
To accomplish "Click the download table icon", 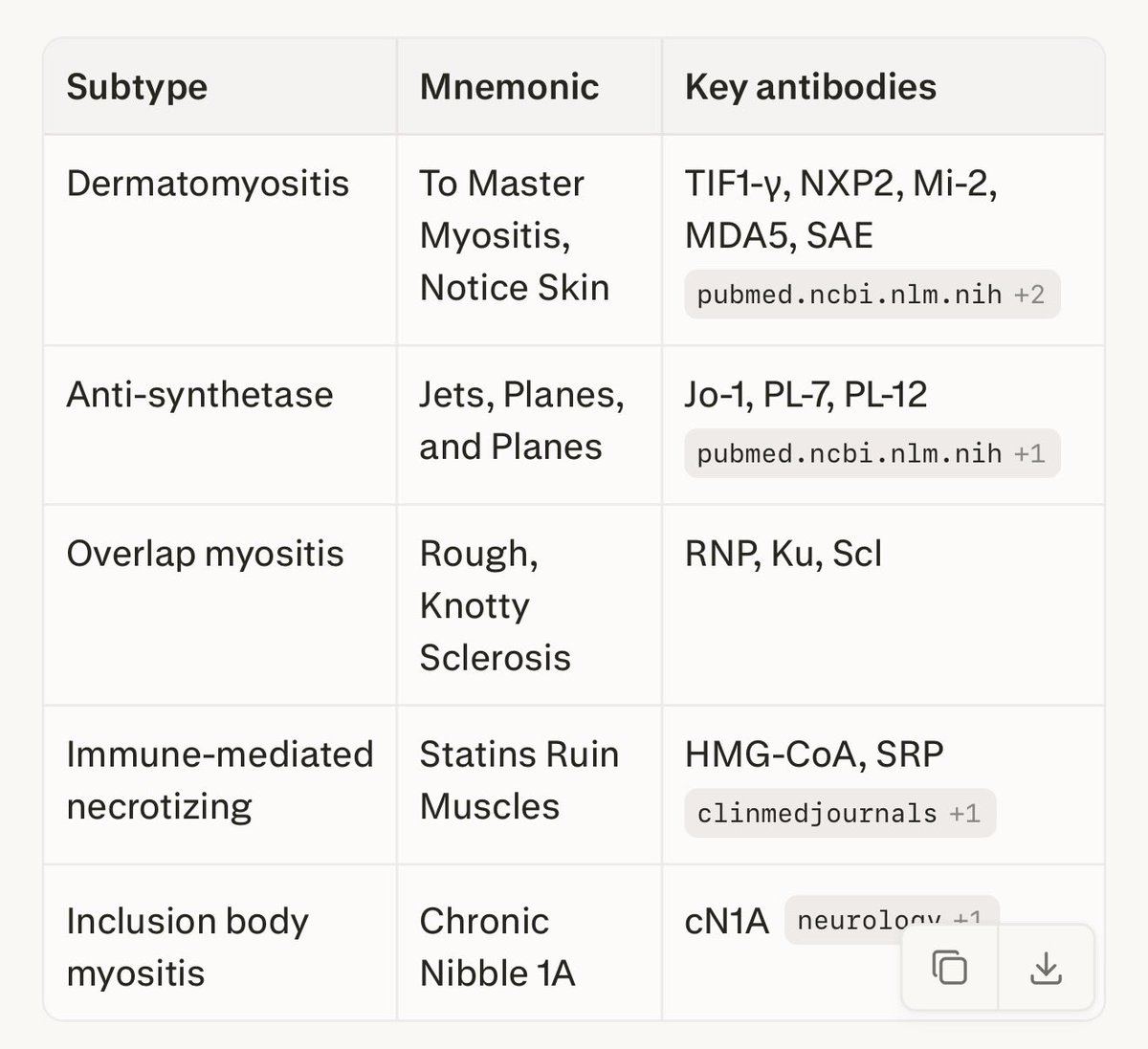I will click(x=1046, y=968).
